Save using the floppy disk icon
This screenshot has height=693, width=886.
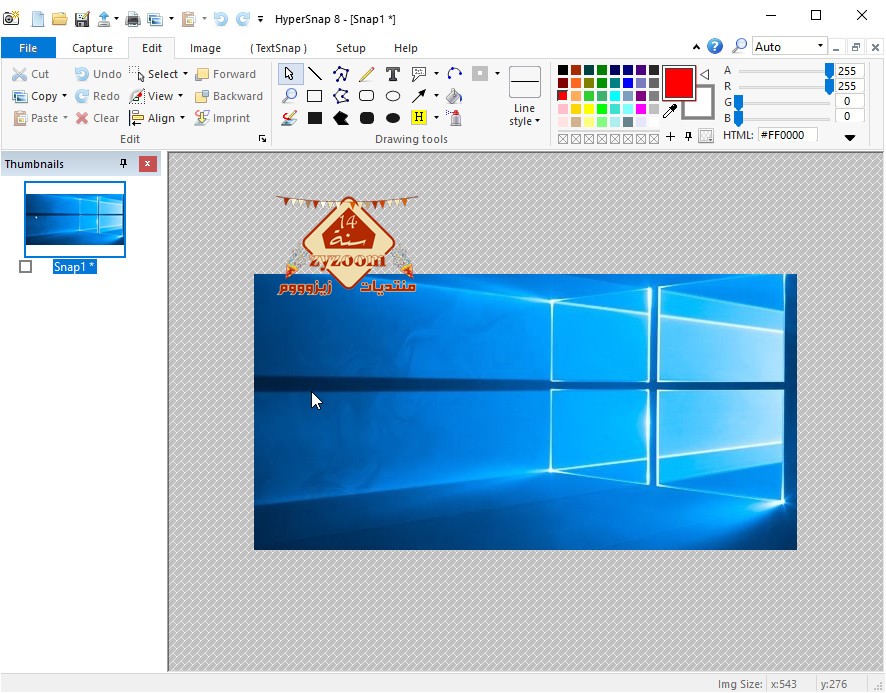pos(82,19)
